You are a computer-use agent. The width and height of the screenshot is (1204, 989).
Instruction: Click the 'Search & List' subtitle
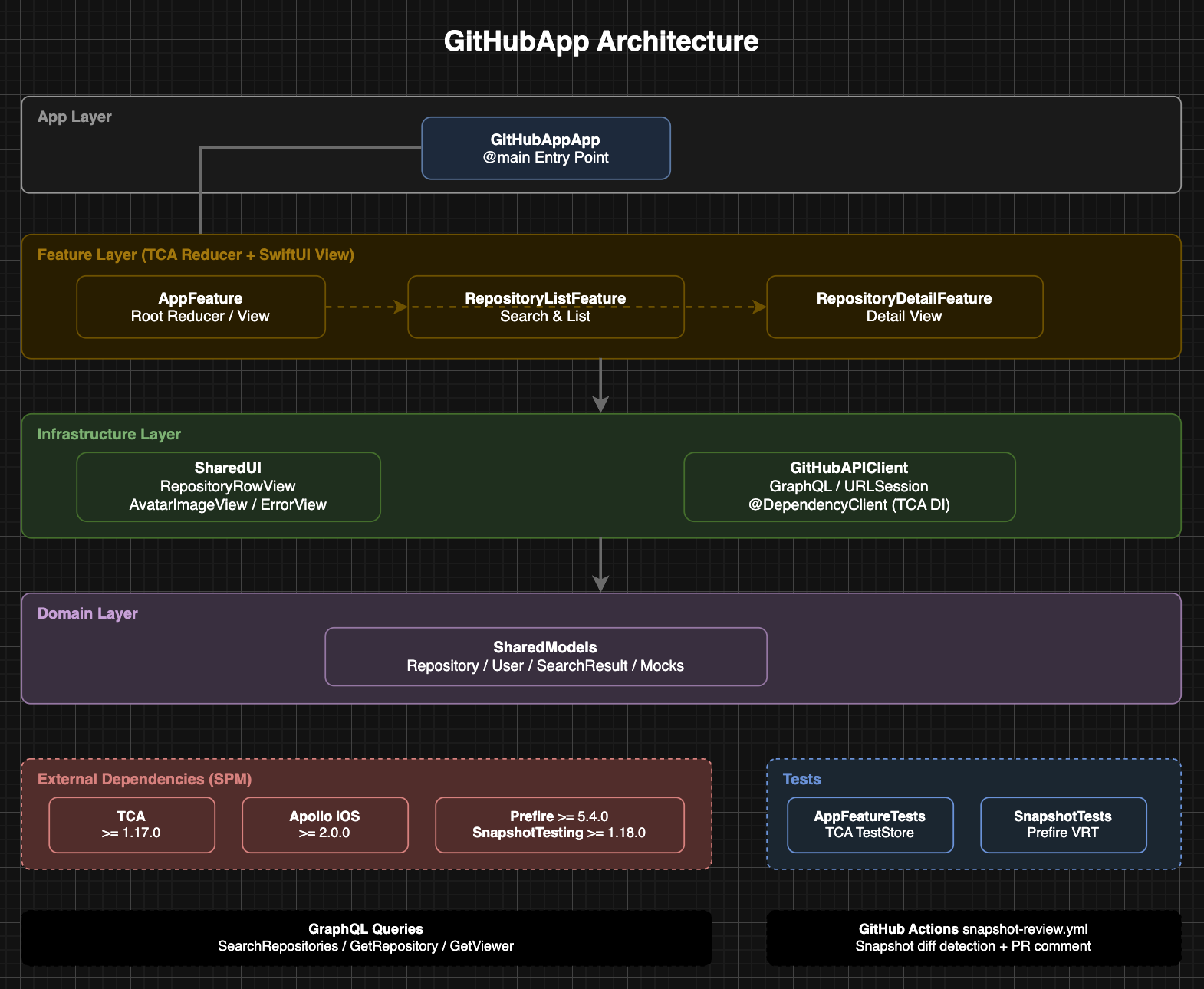point(545,316)
